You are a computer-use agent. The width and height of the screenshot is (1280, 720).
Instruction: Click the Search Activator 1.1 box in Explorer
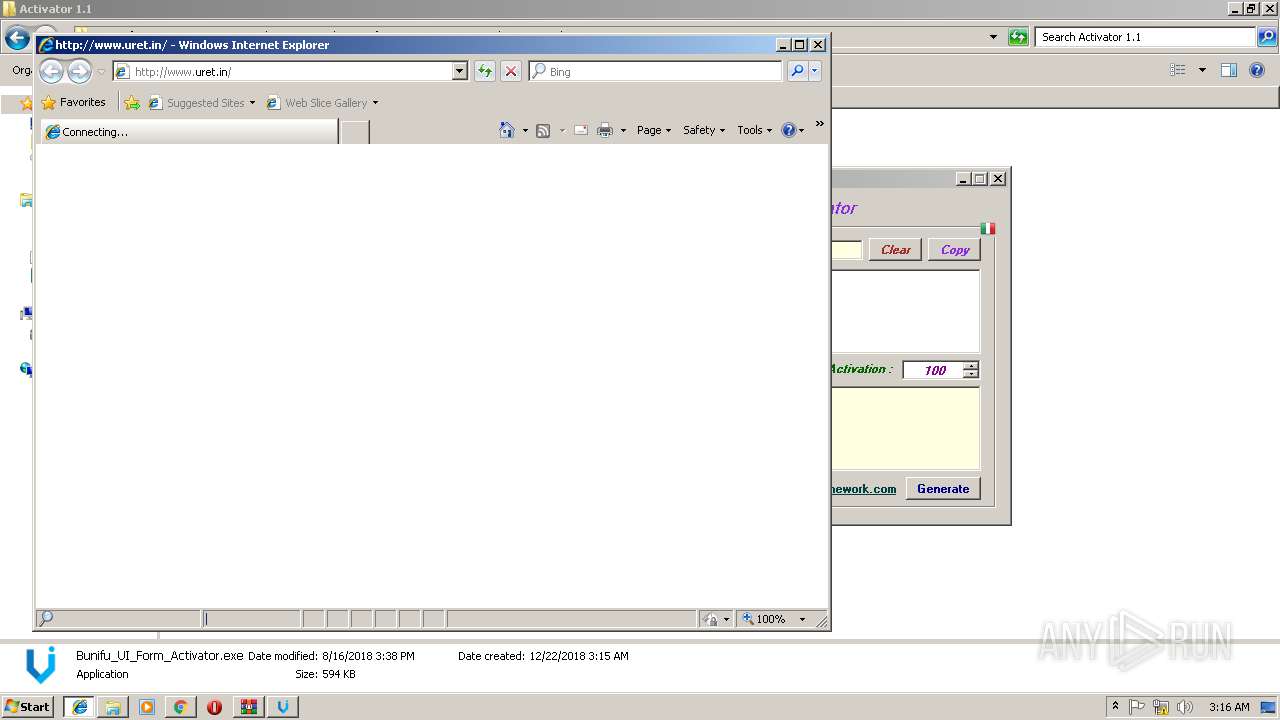click(1146, 37)
